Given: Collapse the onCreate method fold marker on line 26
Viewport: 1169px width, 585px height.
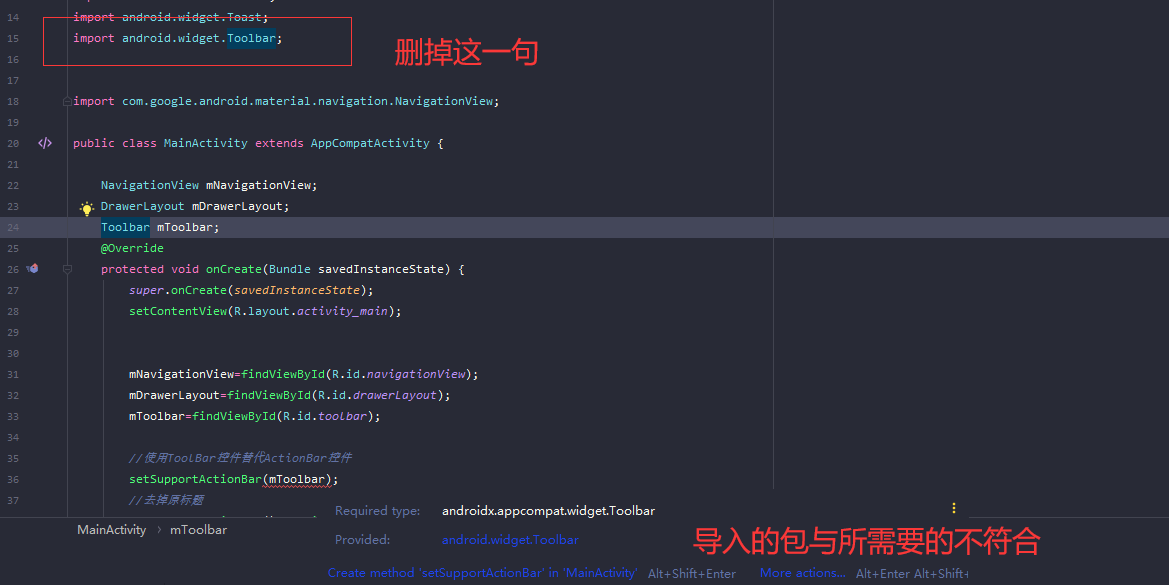Looking at the screenshot, I should pos(66,268).
